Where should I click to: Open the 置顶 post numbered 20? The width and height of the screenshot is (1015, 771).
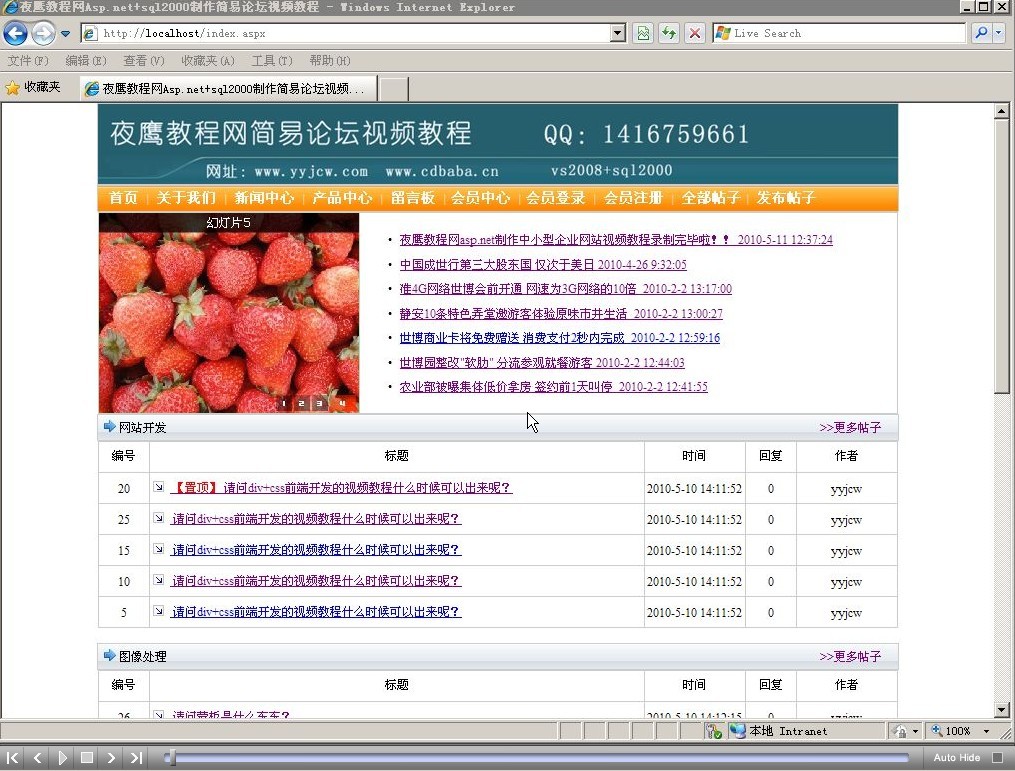click(x=341, y=487)
